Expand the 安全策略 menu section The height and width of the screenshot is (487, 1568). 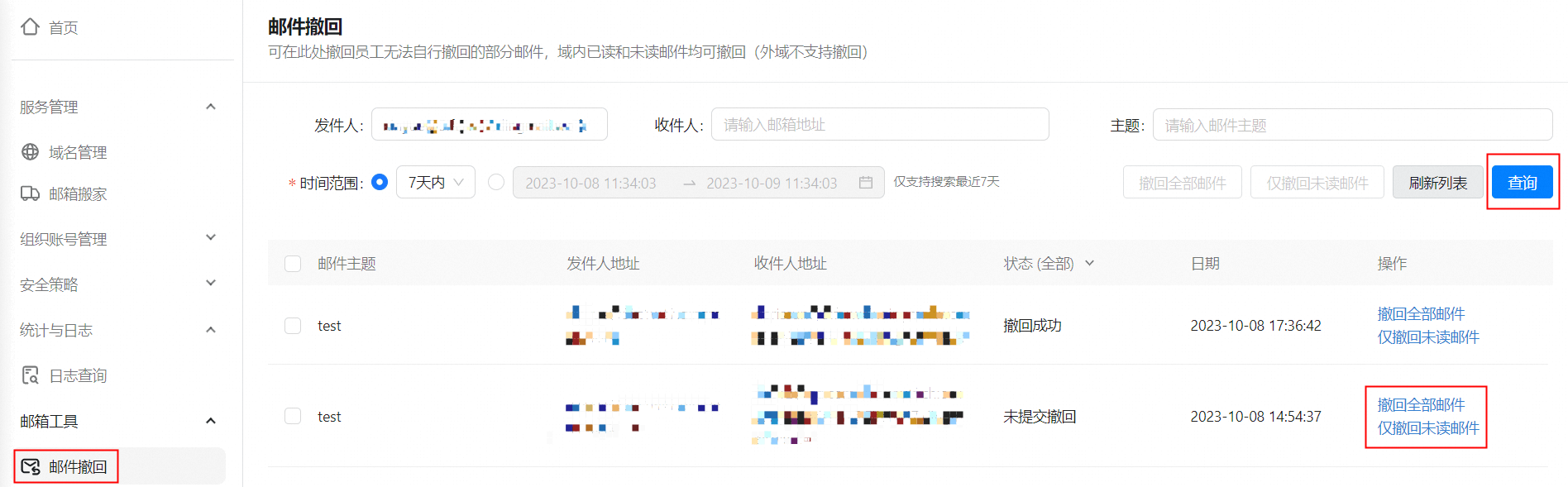click(211, 284)
